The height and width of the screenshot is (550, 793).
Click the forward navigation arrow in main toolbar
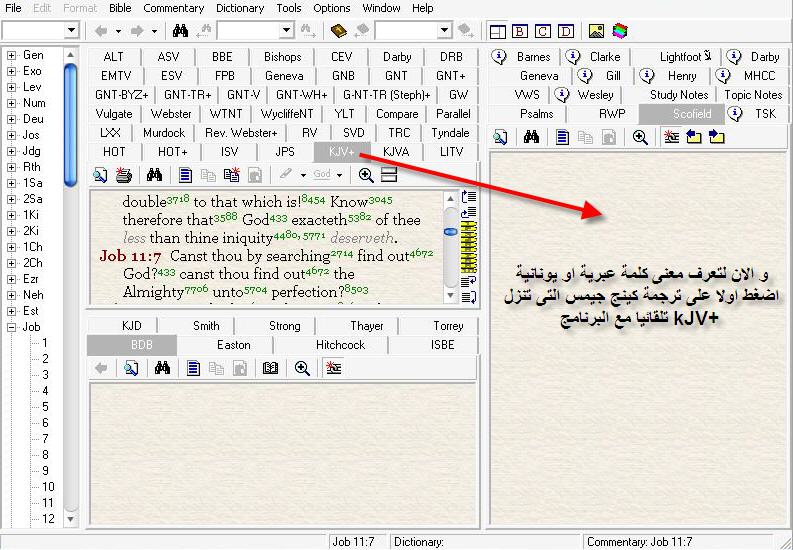coord(137,31)
